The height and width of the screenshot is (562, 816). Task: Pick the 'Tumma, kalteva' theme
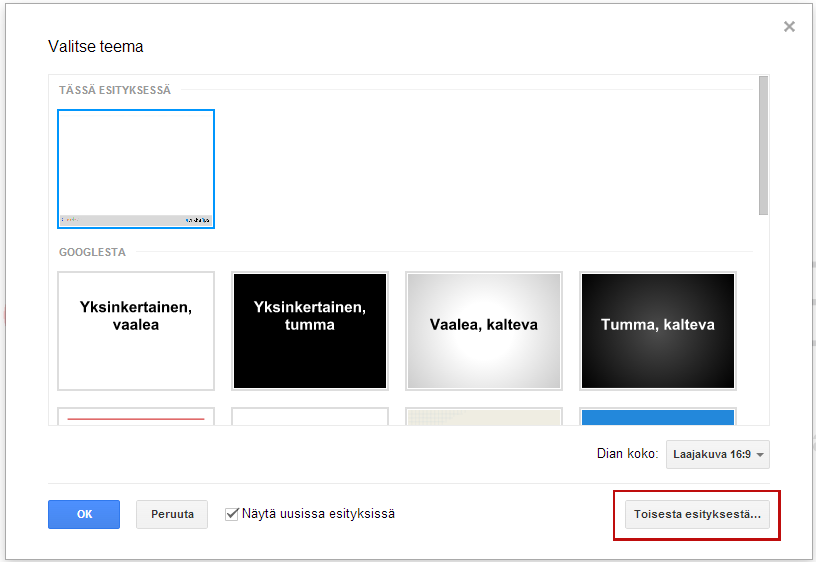(x=658, y=330)
